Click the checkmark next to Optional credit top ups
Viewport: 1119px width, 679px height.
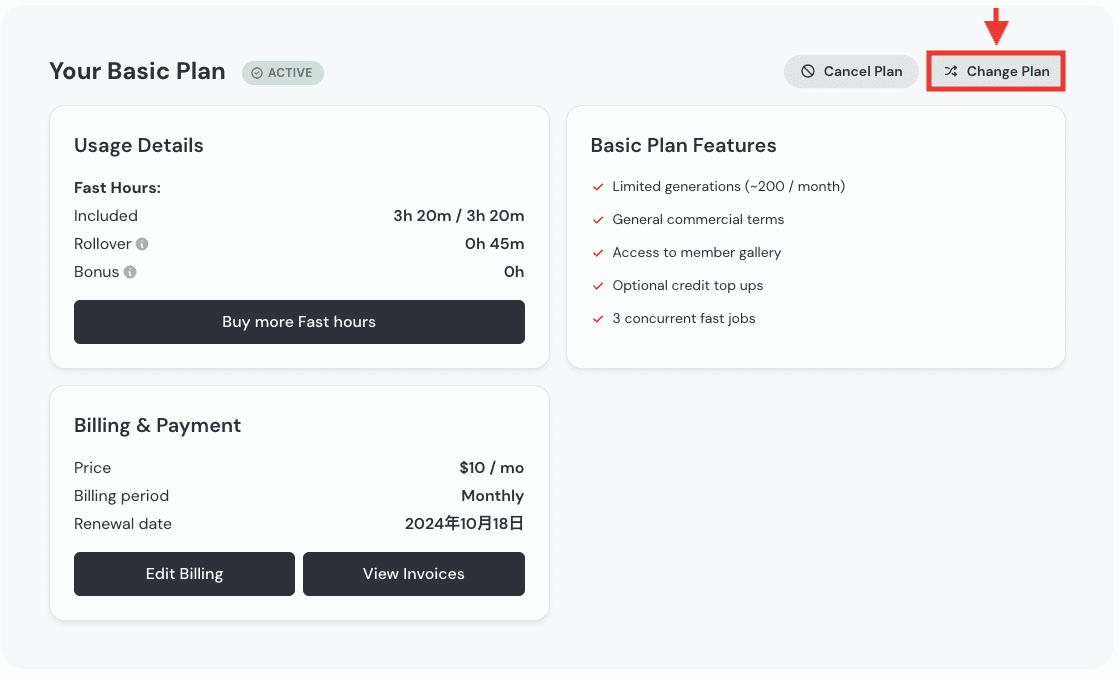point(598,286)
